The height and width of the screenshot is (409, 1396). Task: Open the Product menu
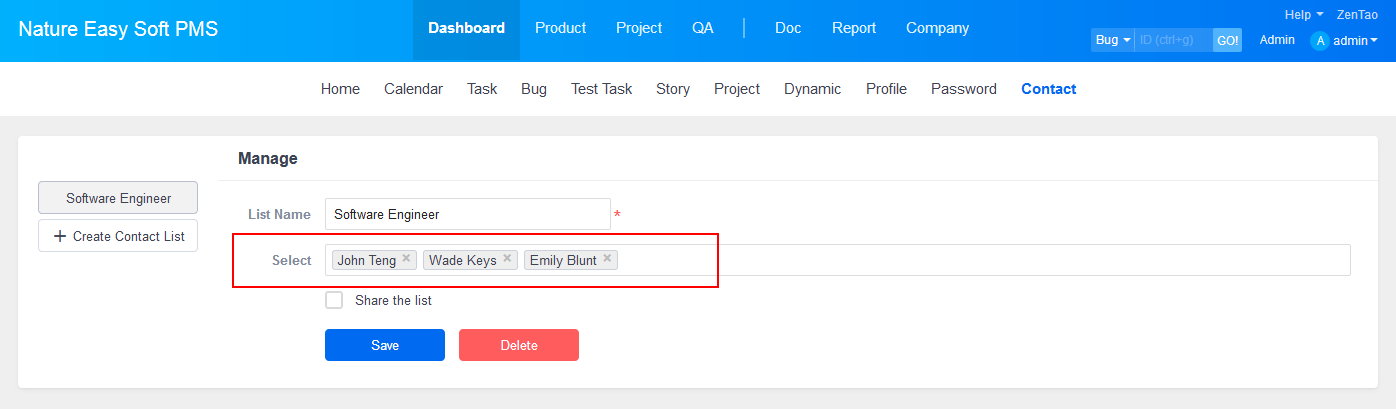pos(560,28)
